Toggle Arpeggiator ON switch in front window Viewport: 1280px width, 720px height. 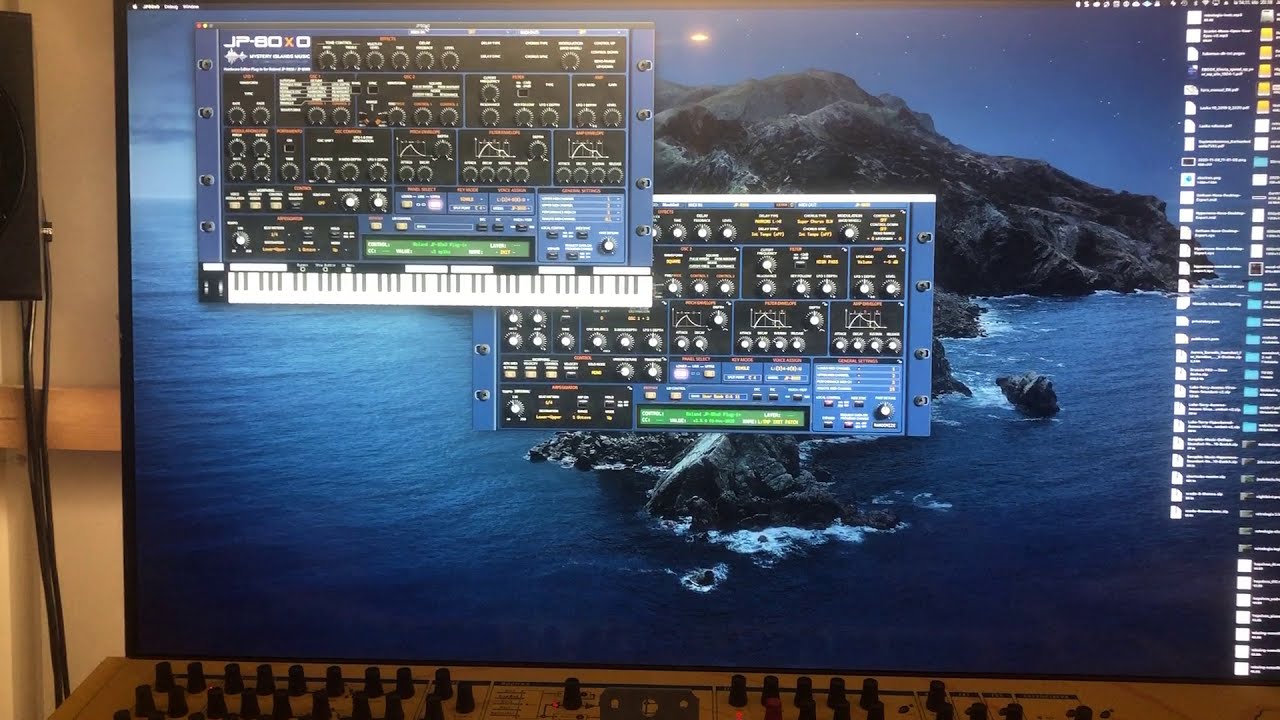(308, 235)
